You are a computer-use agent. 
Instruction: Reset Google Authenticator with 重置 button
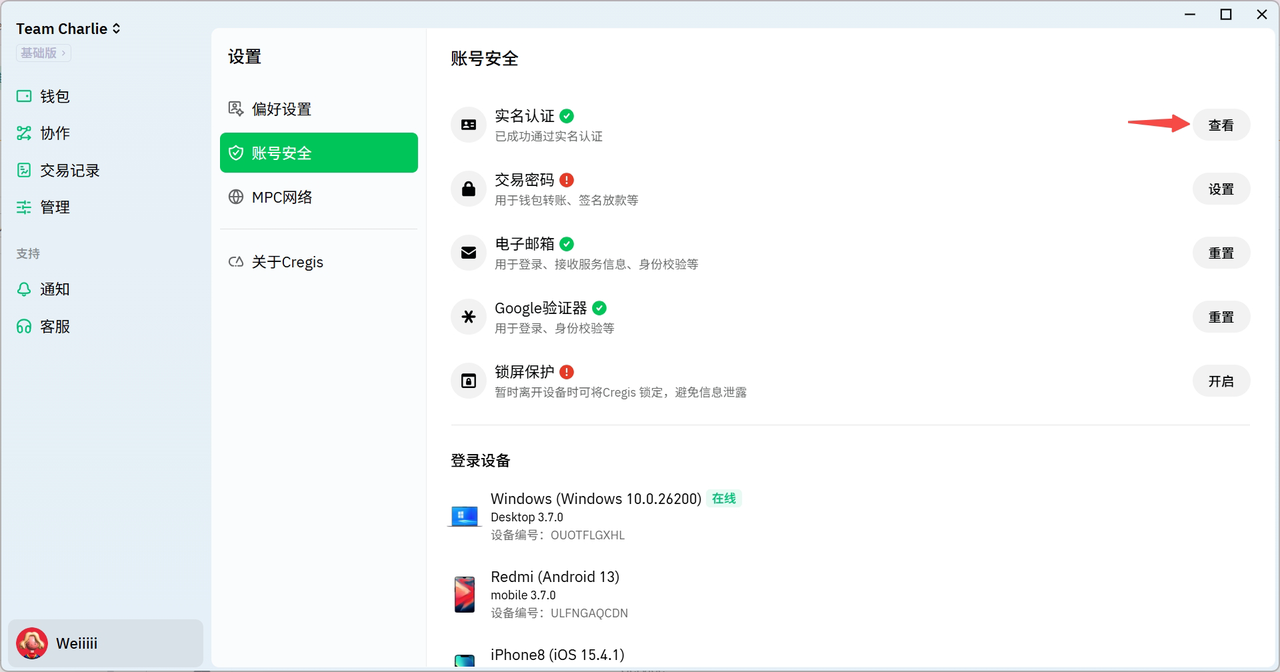click(1221, 317)
